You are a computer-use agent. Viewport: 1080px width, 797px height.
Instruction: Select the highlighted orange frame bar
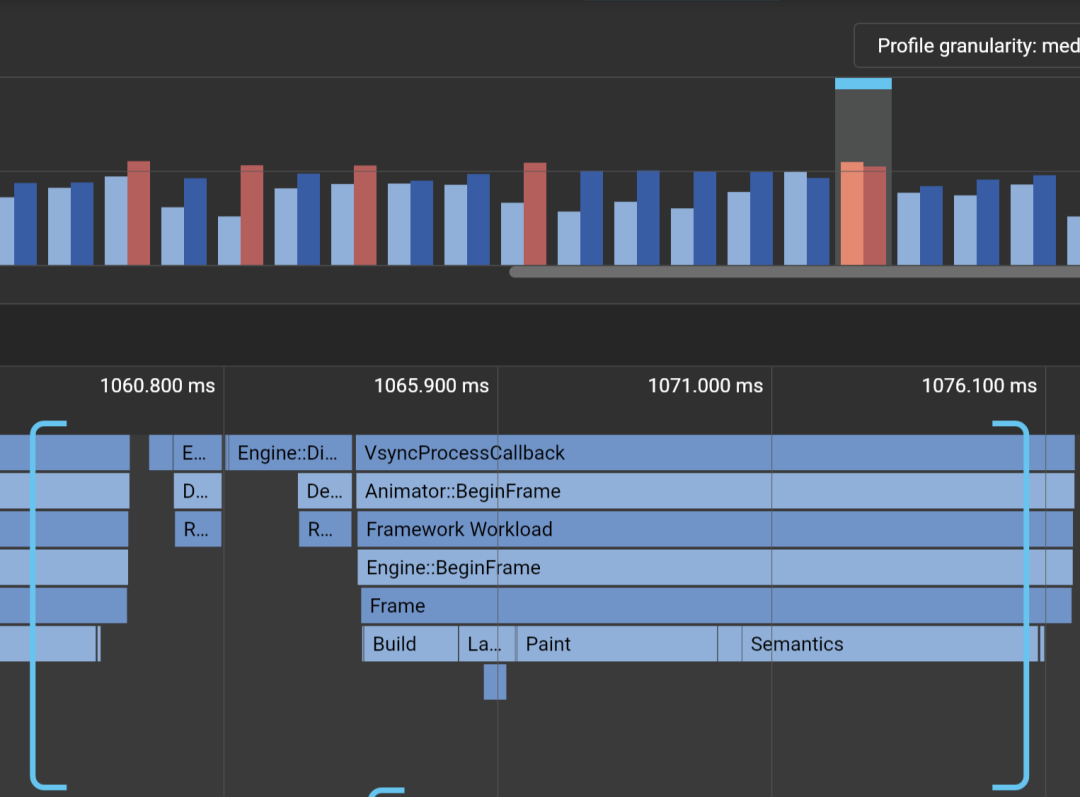click(852, 214)
